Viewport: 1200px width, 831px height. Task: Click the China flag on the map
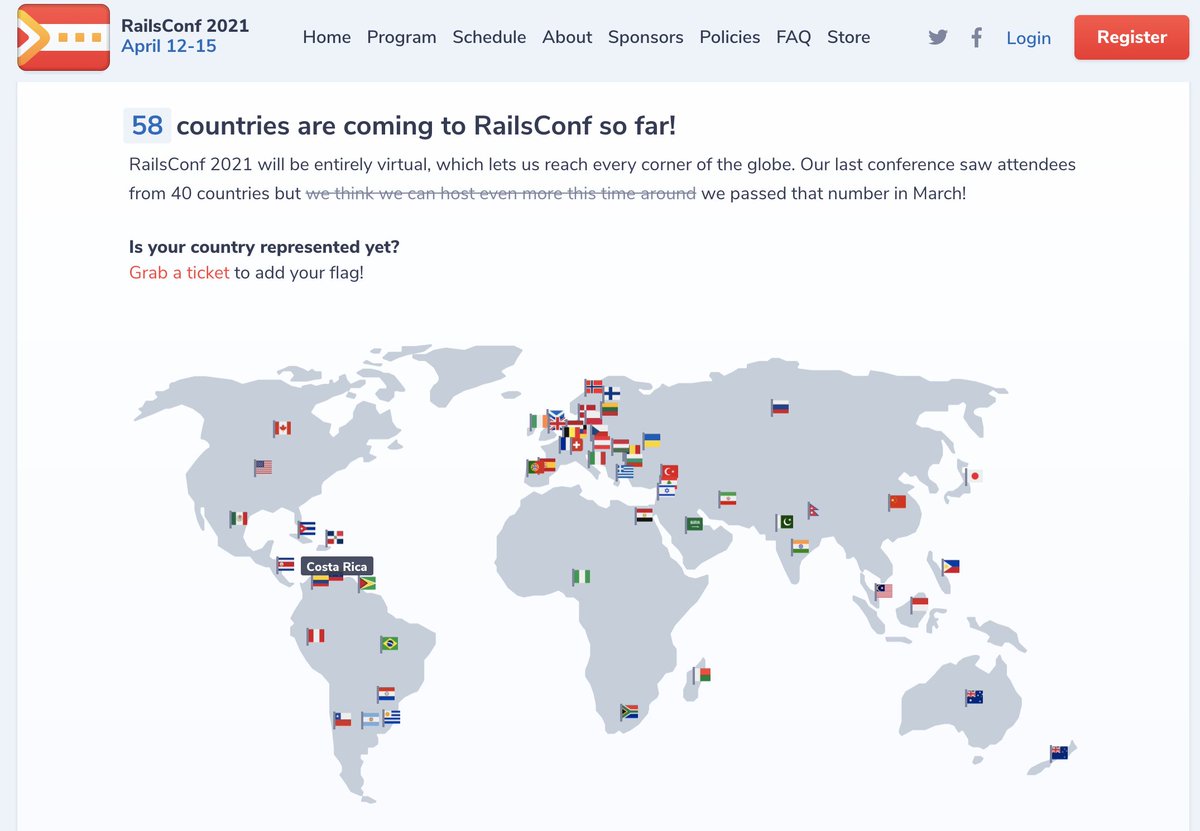click(x=896, y=502)
